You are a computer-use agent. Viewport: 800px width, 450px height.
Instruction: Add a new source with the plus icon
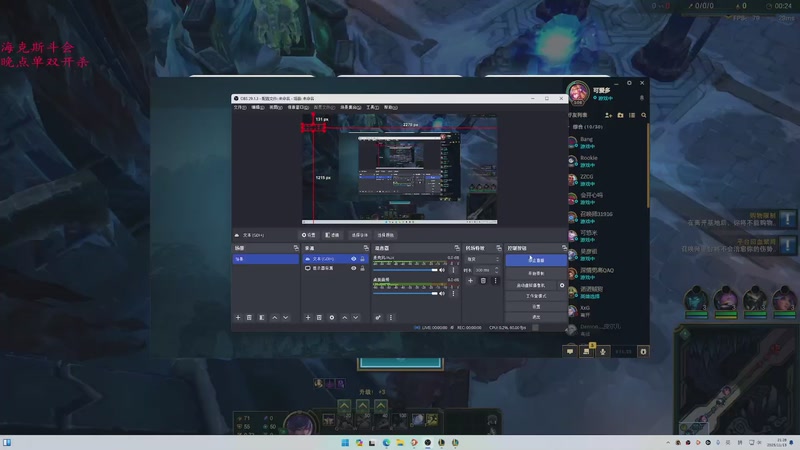[x=307, y=318]
